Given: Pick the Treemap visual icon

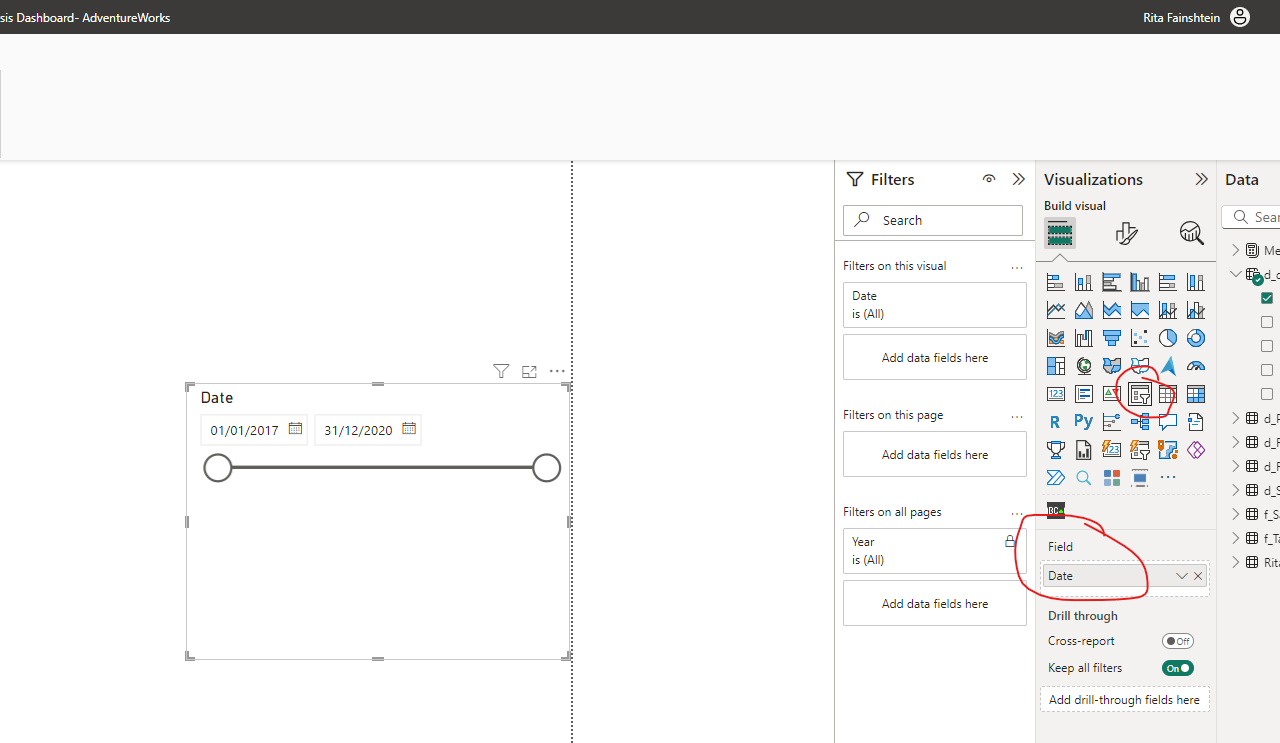Looking at the screenshot, I should pyautogui.click(x=1055, y=366).
